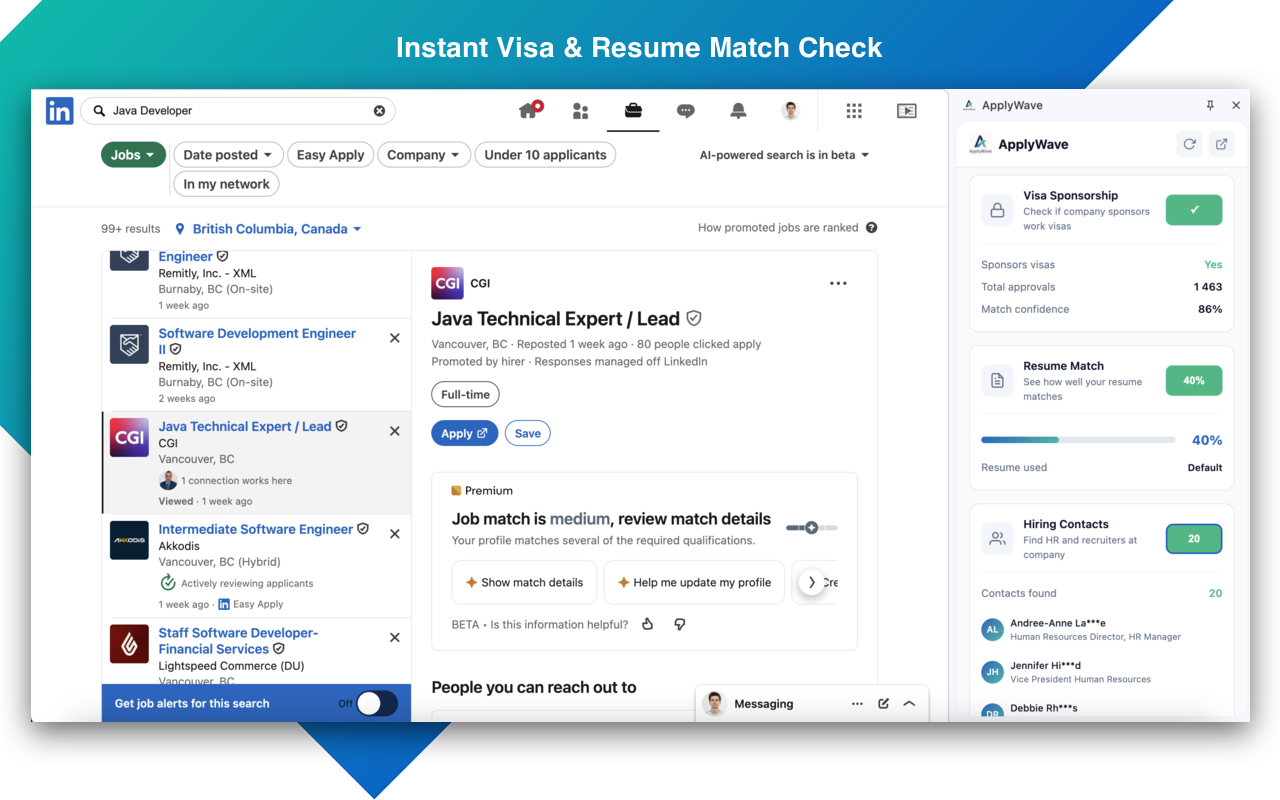
Task: Click Show match details button
Action: point(524,582)
